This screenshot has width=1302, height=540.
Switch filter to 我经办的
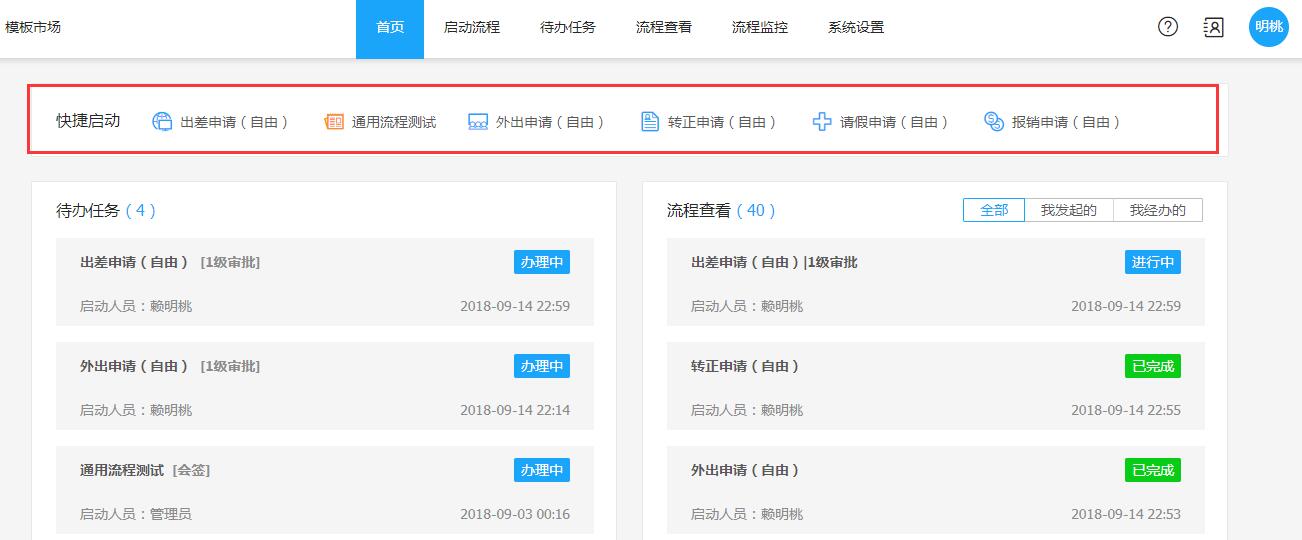pyautogui.click(x=1157, y=210)
